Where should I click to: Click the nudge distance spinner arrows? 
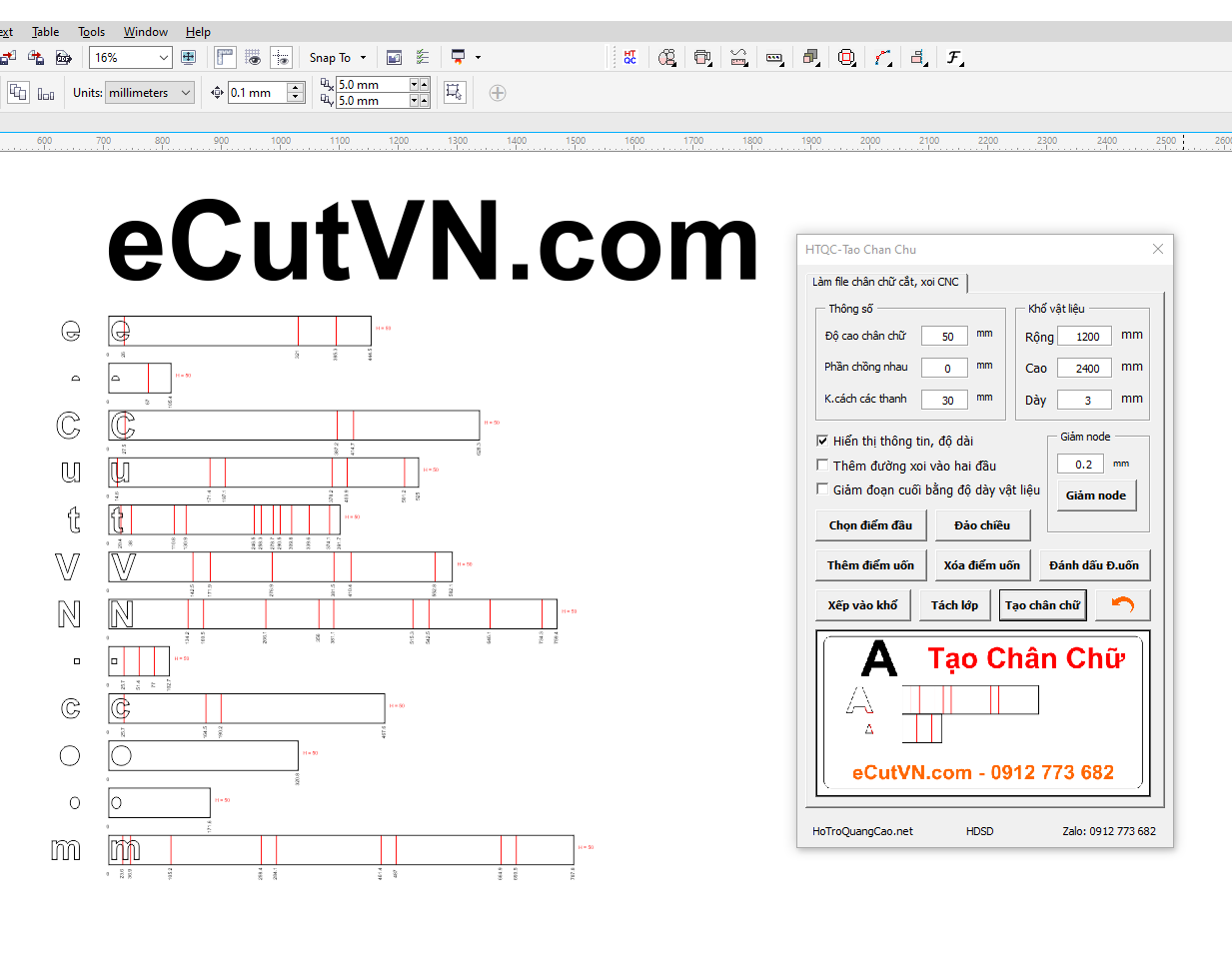click(296, 92)
